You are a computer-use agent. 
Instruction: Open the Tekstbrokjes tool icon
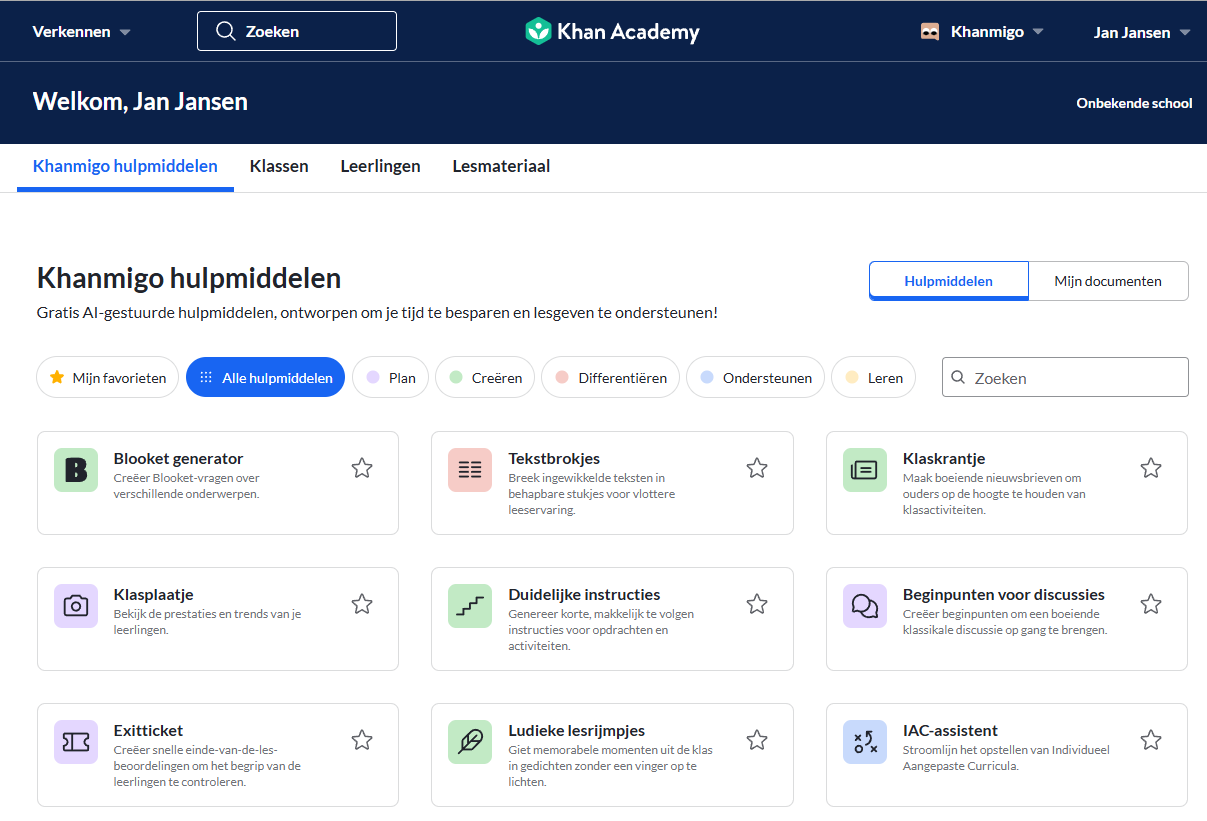coord(470,470)
